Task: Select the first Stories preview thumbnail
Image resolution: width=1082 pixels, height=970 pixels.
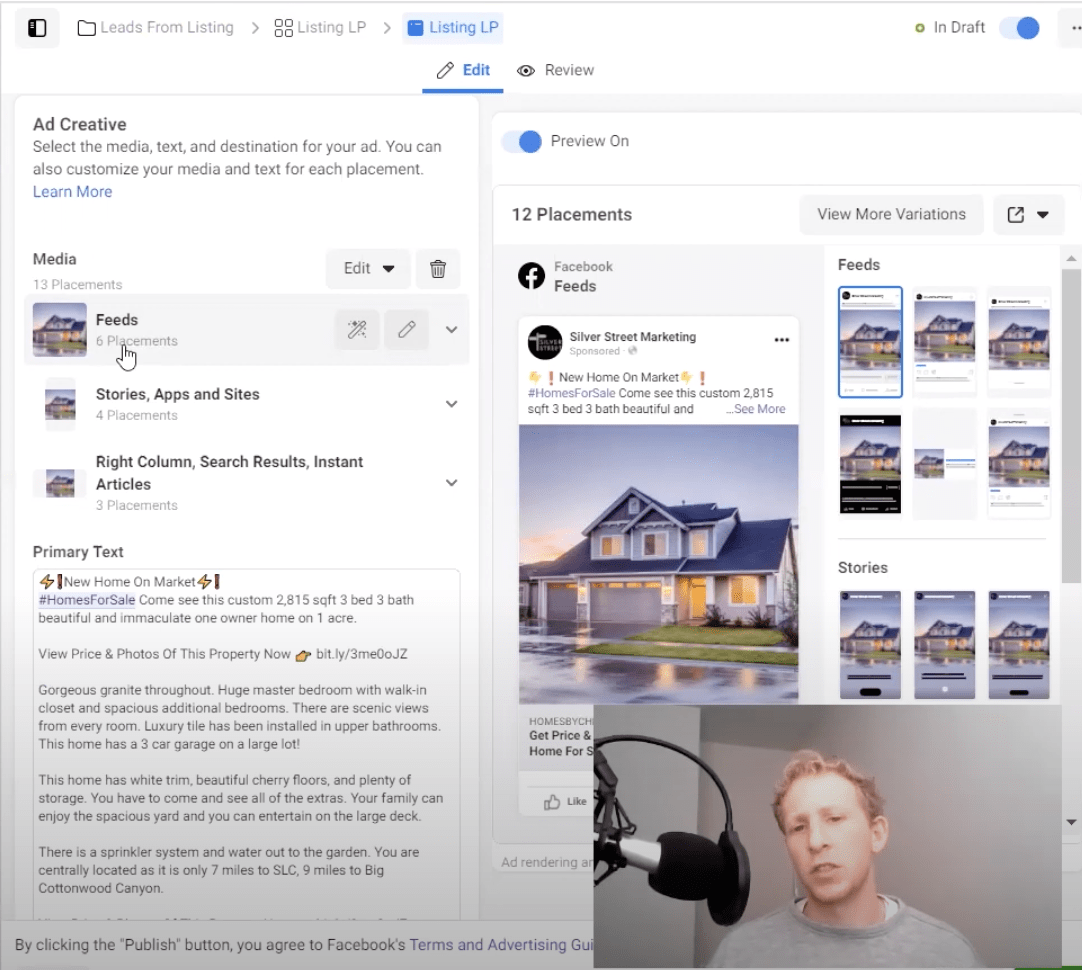Action: coord(870,645)
